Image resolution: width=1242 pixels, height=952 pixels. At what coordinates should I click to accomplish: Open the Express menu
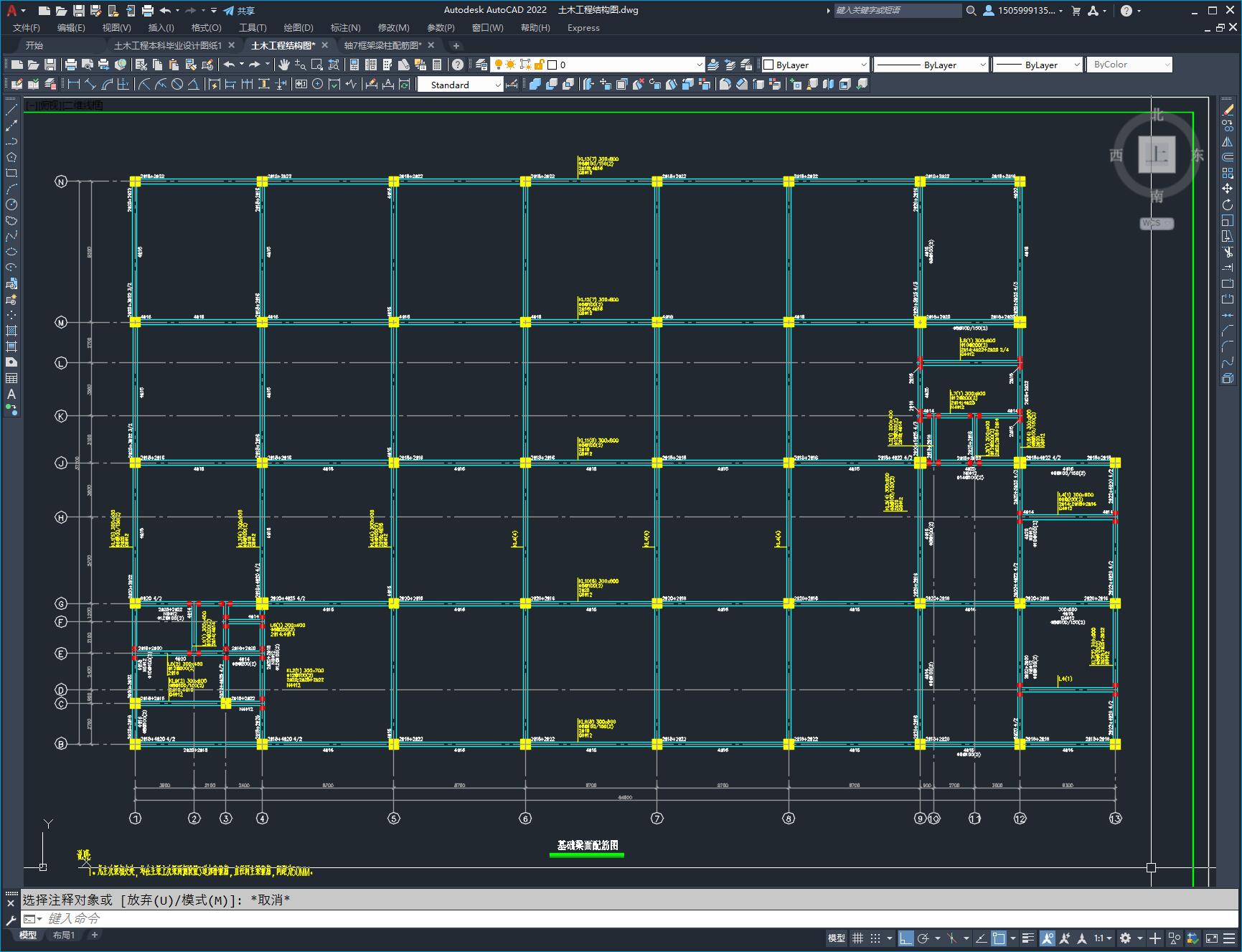[583, 27]
